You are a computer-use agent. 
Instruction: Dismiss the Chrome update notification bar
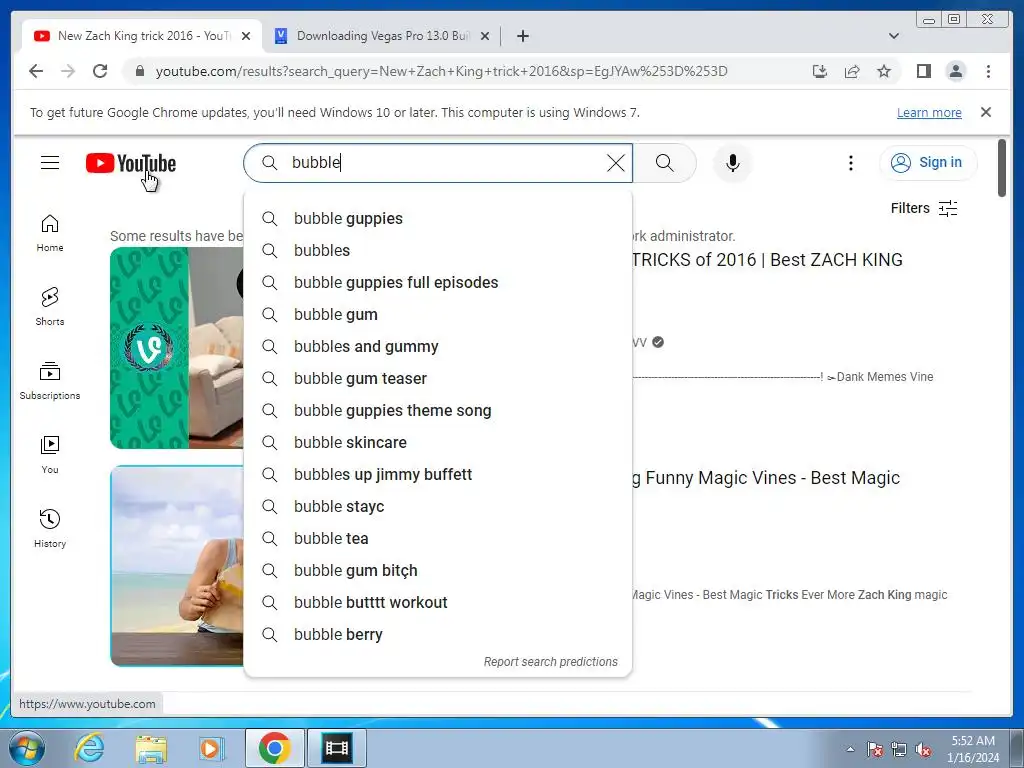[x=985, y=112]
